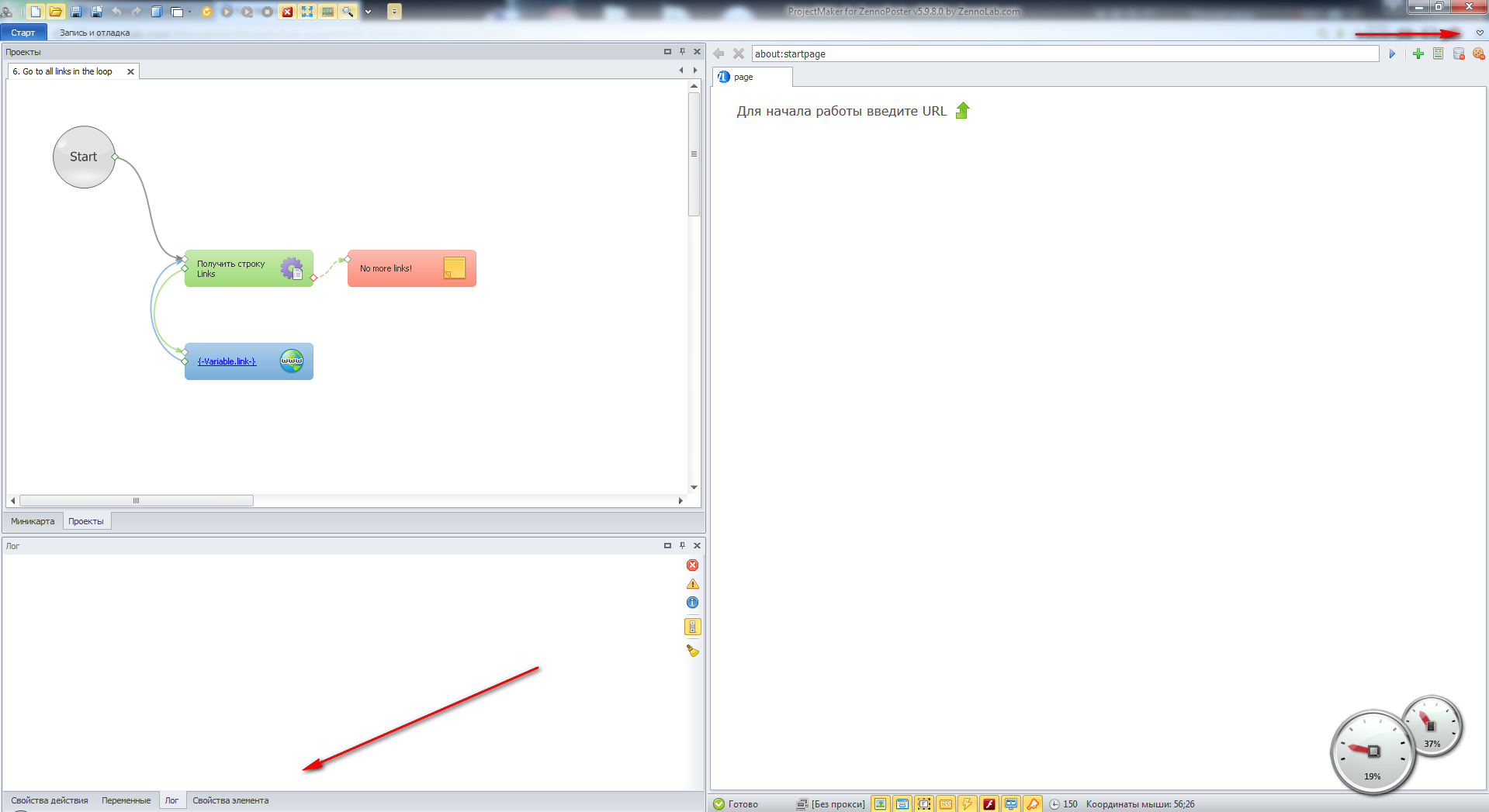The height and width of the screenshot is (812, 1489).
Task: Toggle the log auto-scroll button
Action: (x=693, y=627)
